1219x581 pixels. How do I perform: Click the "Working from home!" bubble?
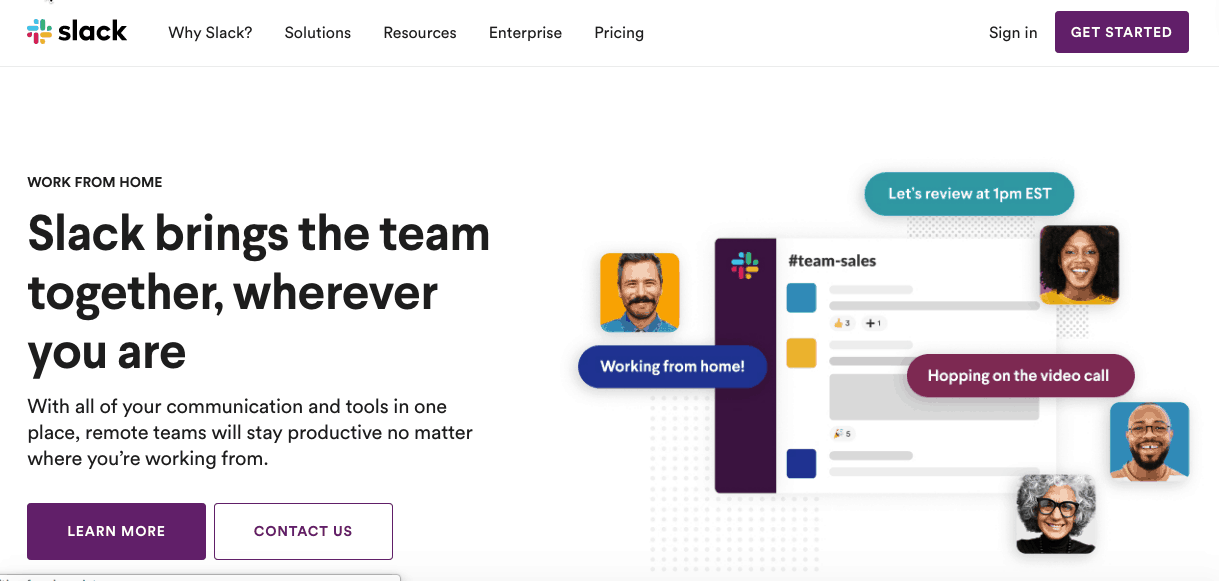[x=672, y=367]
